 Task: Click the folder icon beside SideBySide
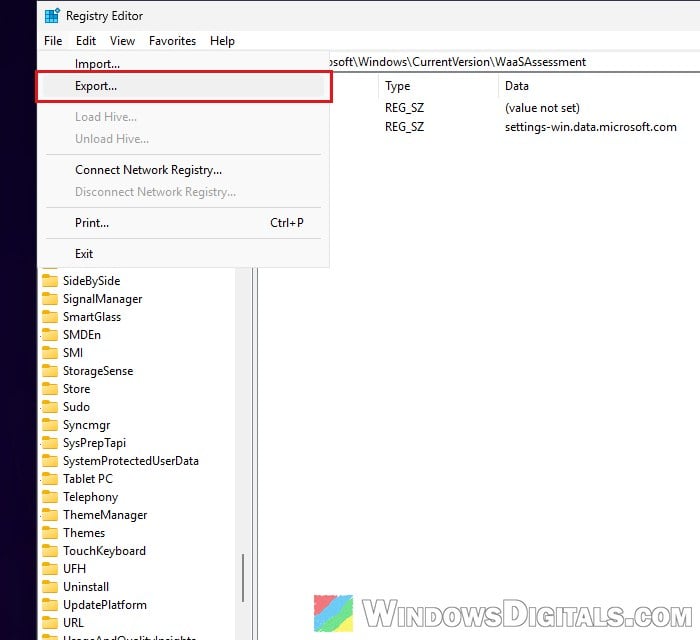(50, 281)
